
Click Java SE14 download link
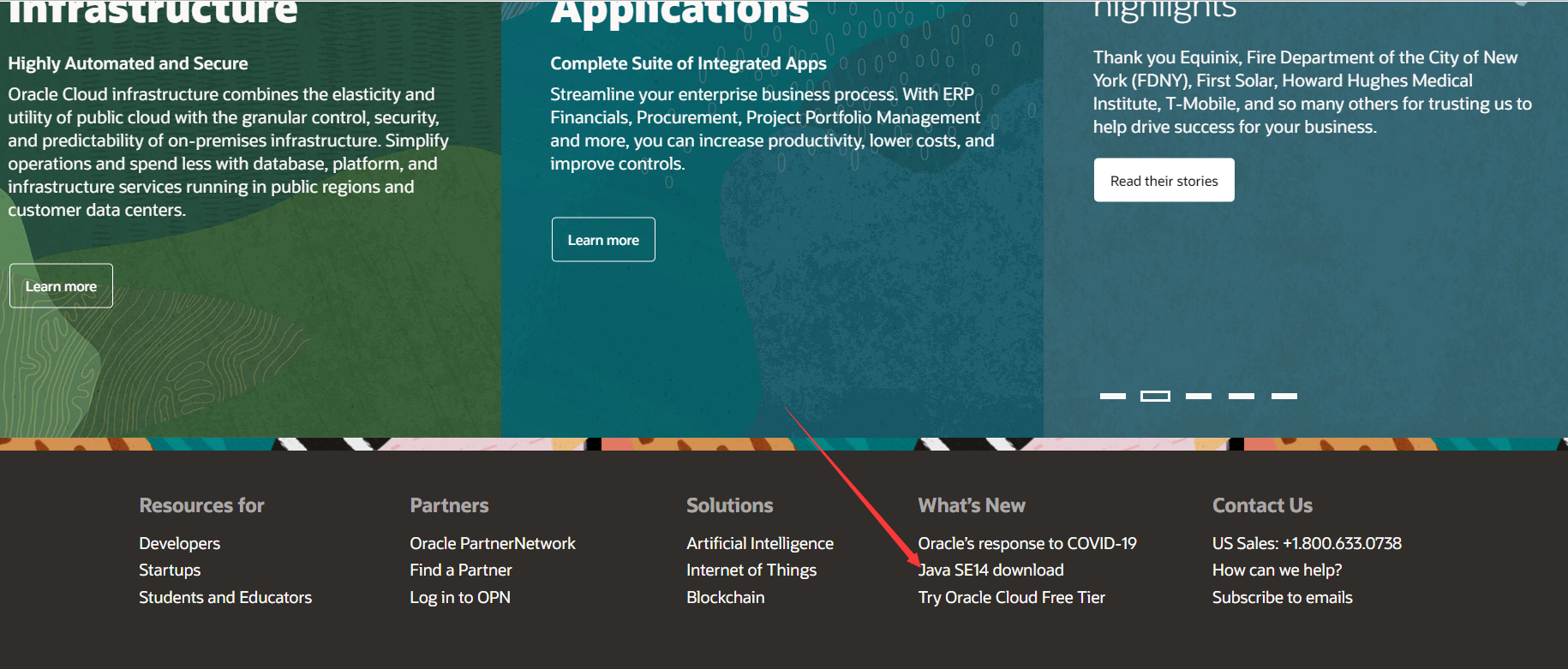tap(991, 570)
